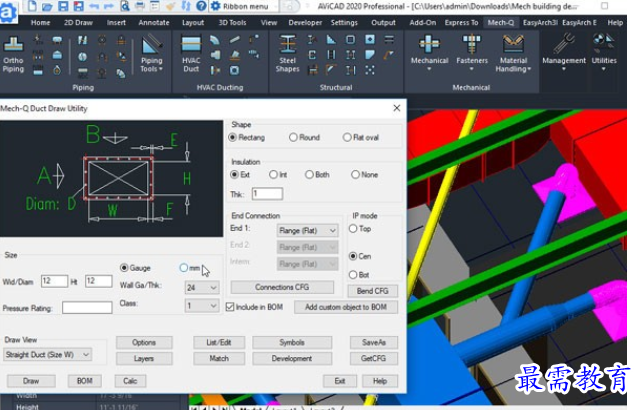Launch the Ortho Piping tool
Viewport: 639px width, 410px height.
coord(13,55)
